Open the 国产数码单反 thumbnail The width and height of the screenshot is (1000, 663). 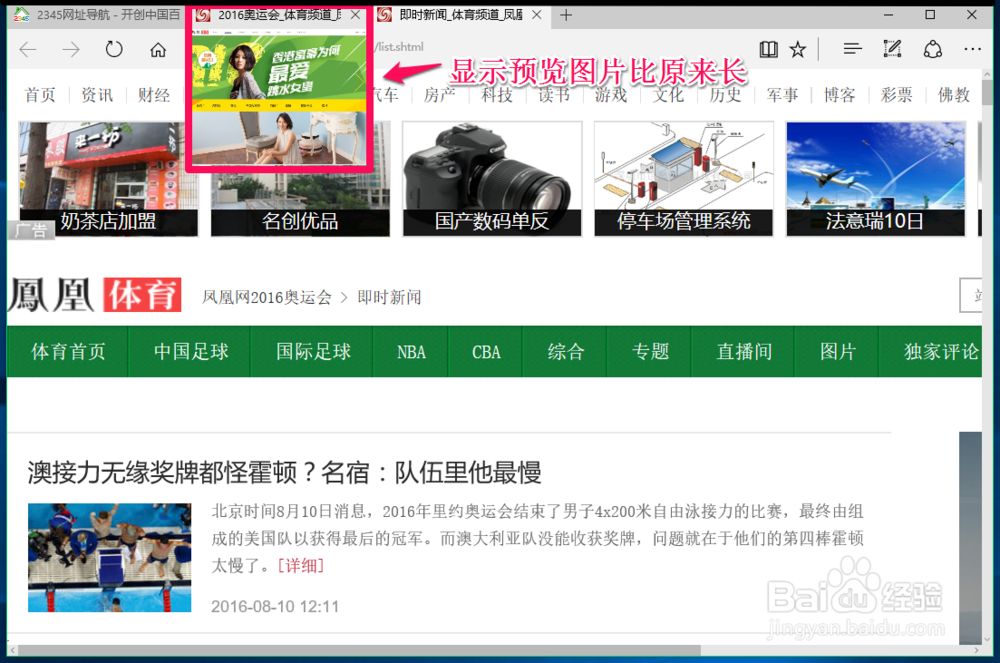[492, 178]
